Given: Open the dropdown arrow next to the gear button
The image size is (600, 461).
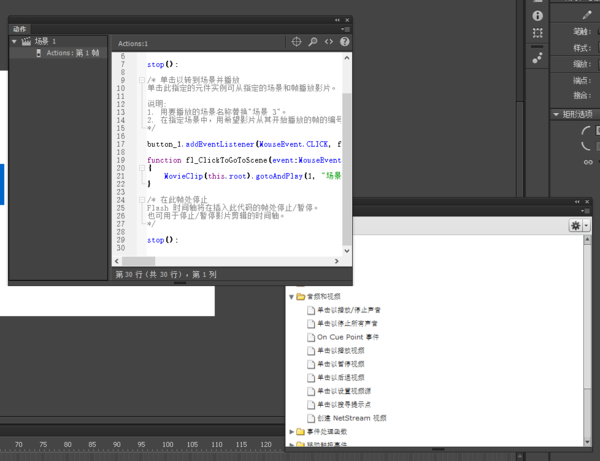Looking at the screenshot, I should tap(586, 226).
